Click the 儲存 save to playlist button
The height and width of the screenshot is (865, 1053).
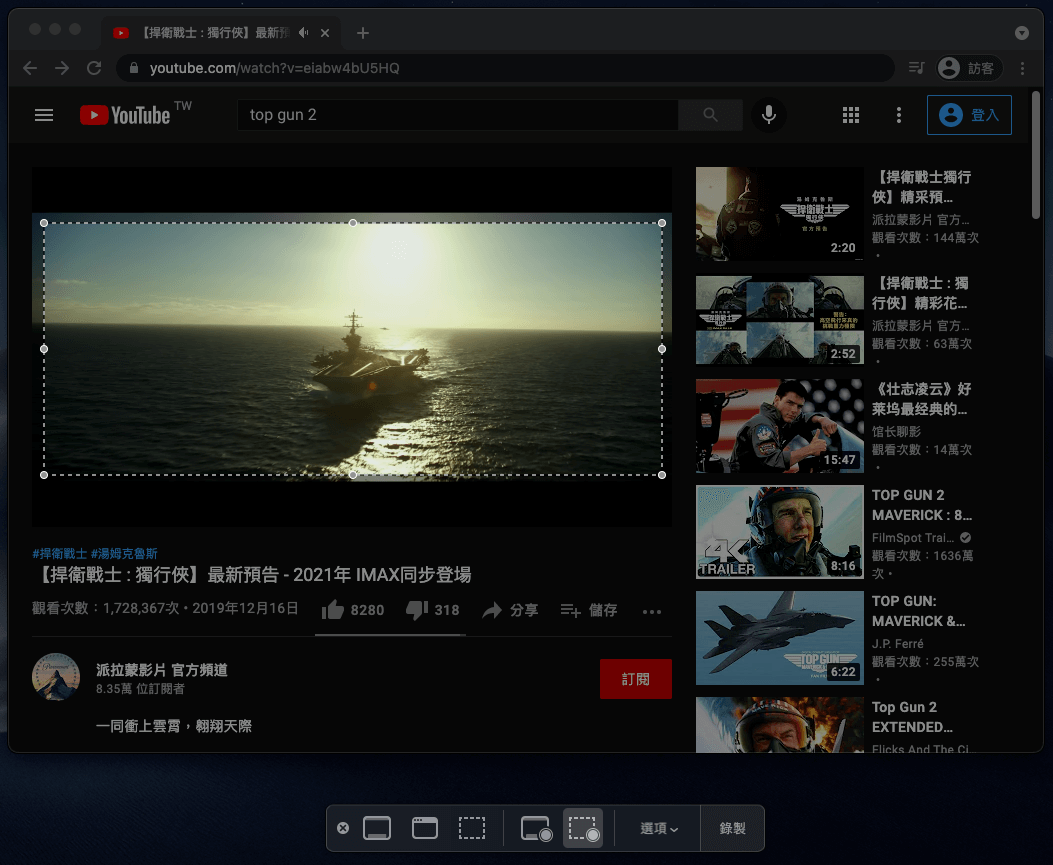click(x=588, y=610)
